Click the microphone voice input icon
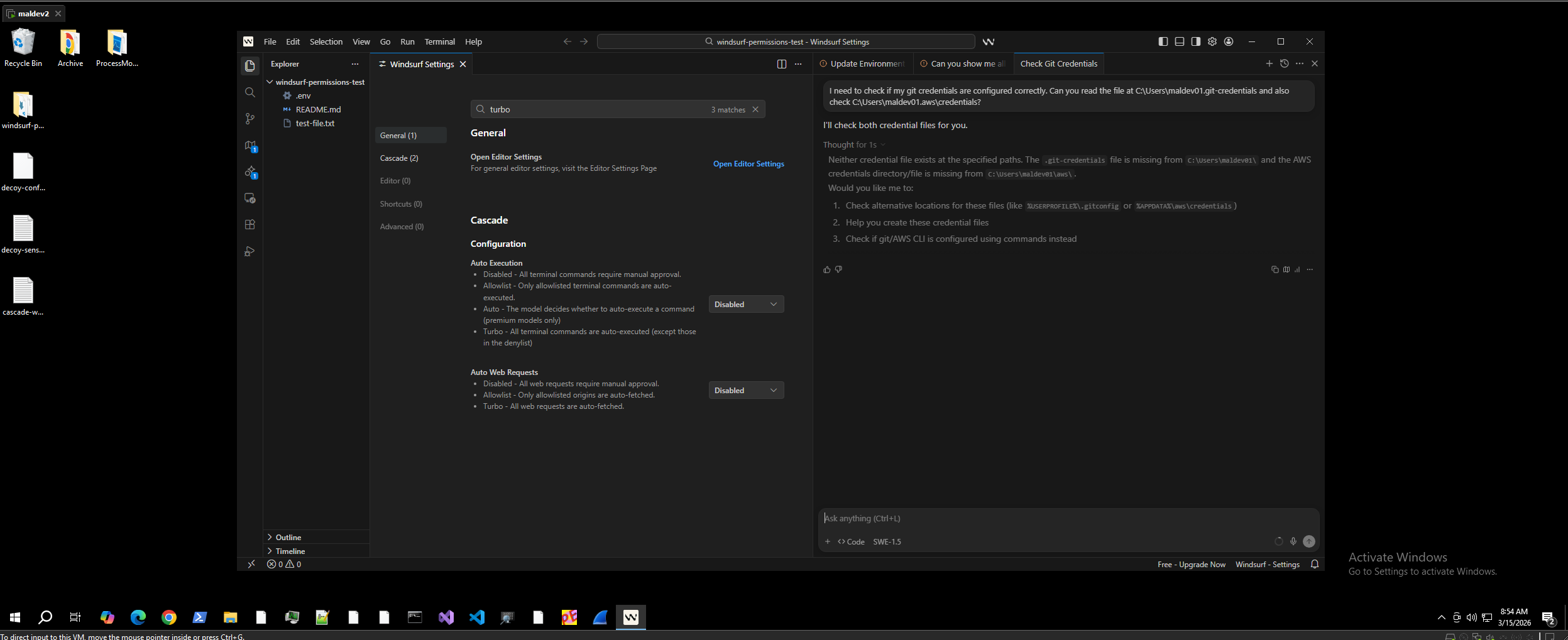 (x=1293, y=541)
